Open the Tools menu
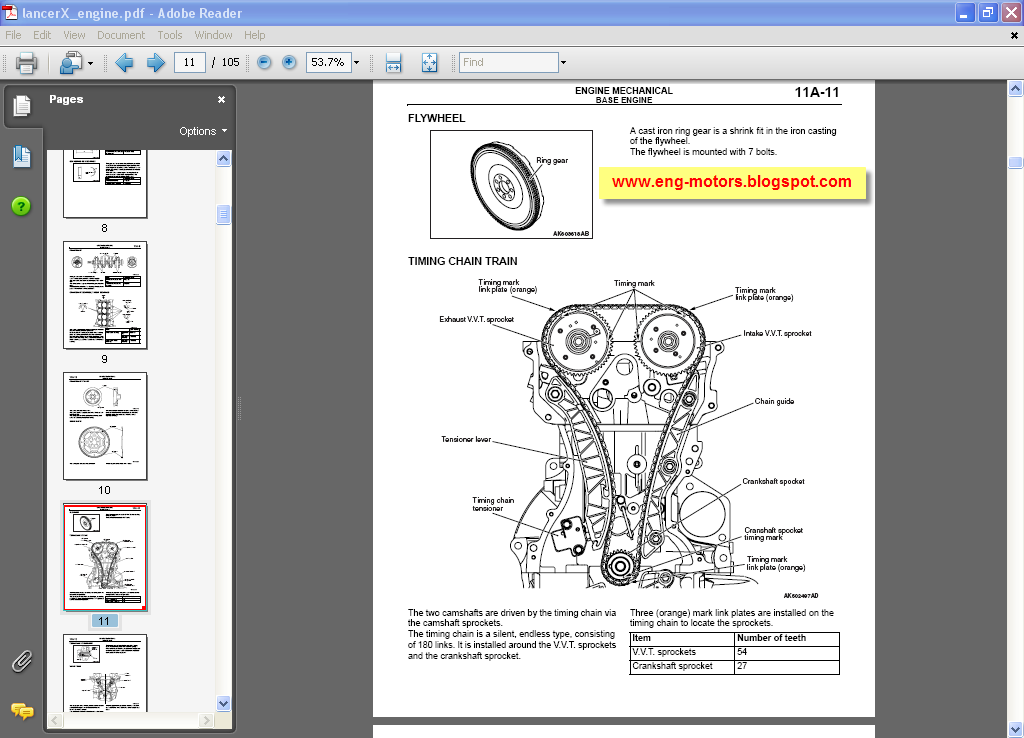 (169, 34)
